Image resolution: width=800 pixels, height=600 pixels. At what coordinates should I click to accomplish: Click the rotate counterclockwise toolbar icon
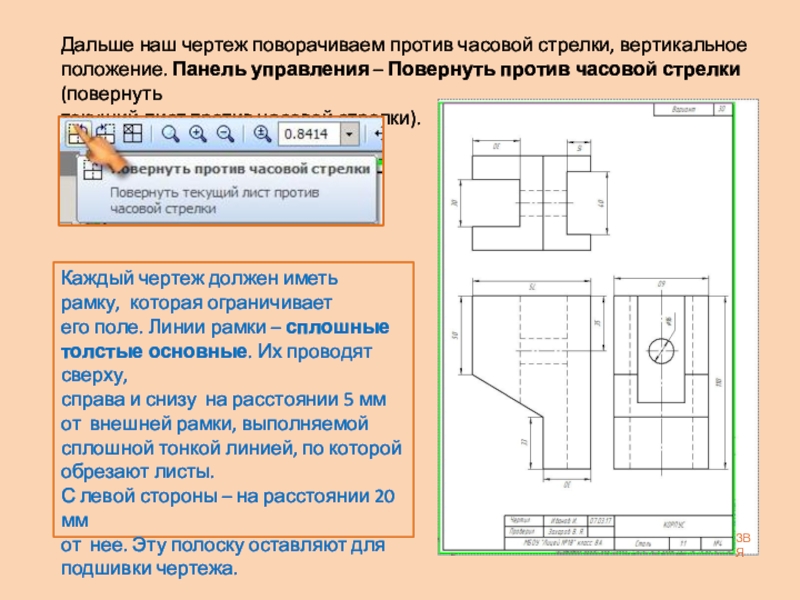click(79, 134)
